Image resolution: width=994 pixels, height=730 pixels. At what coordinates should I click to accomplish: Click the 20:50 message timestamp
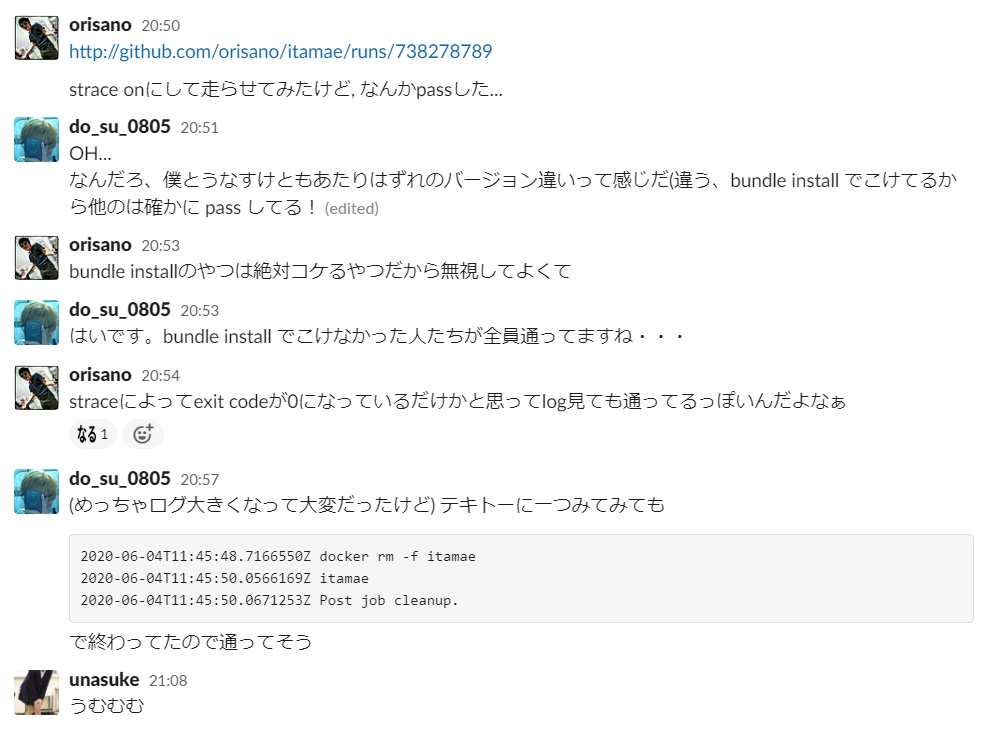[x=160, y=26]
